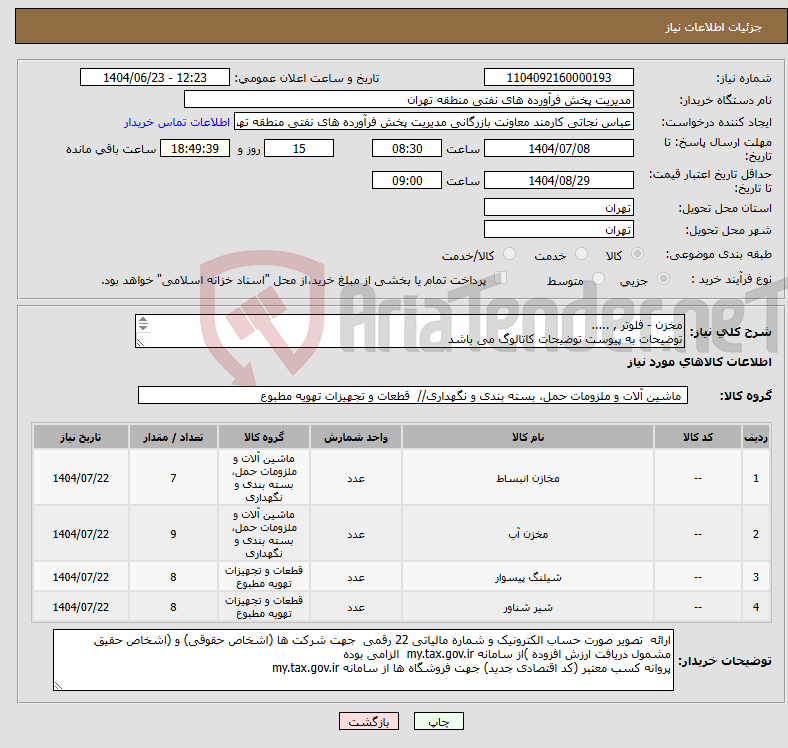Click inside the توضیحات خریدار text box

pyautogui.click(x=363, y=660)
